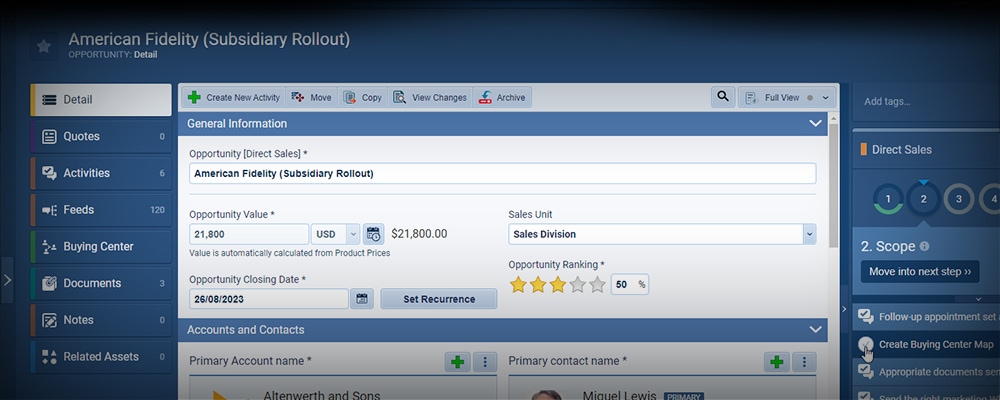Screen dimensions: 1000x400
Task: Open the Activities tab
Action: pos(101,173)
